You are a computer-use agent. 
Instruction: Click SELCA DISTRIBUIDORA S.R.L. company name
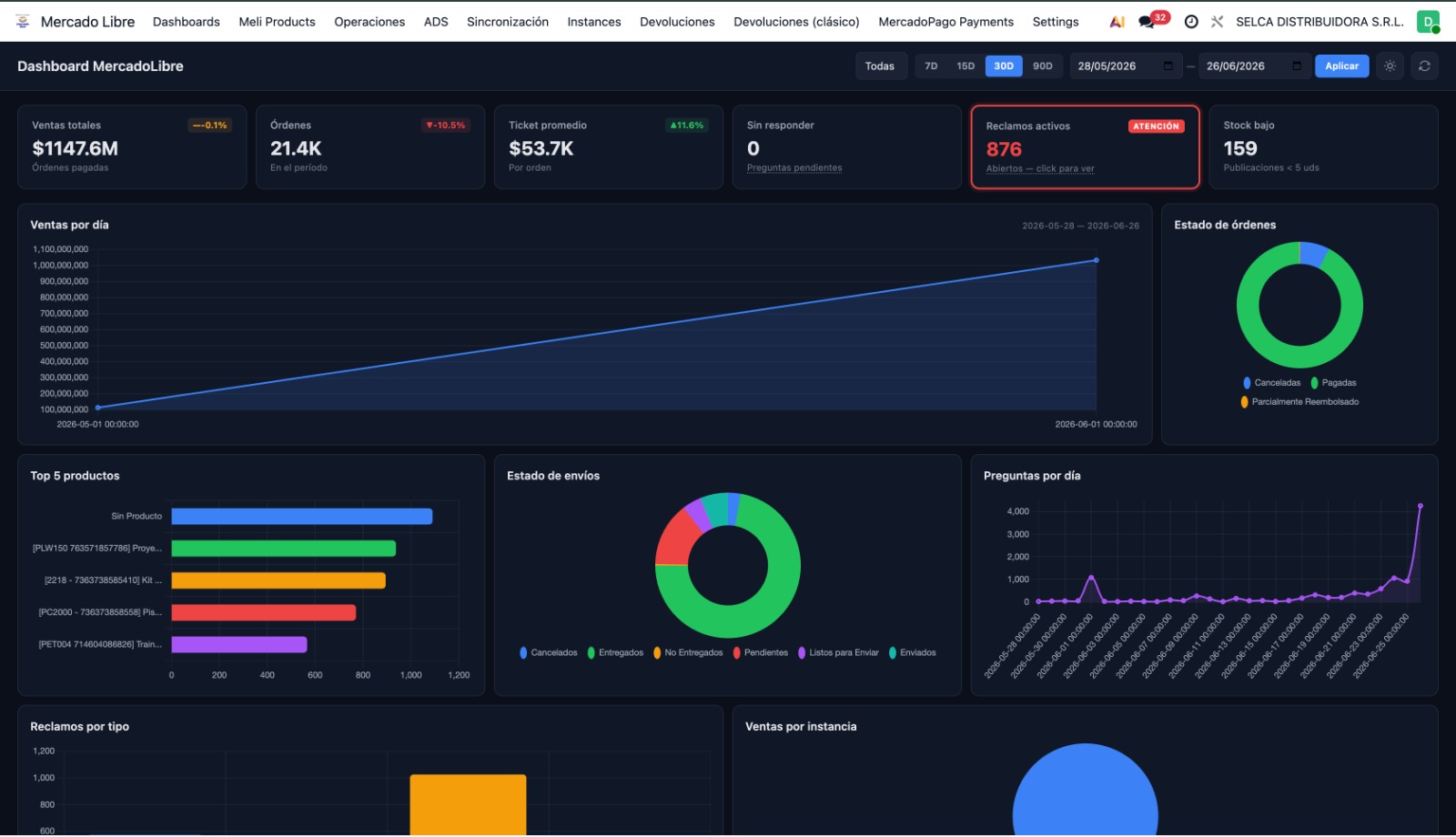(1319, 22)
